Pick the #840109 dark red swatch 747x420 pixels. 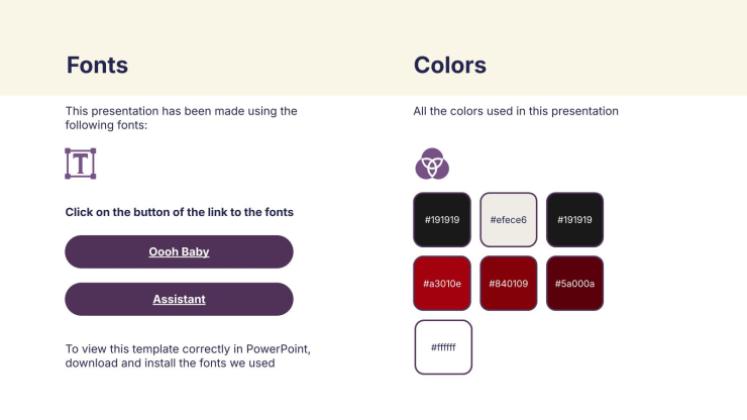point(508,283)
